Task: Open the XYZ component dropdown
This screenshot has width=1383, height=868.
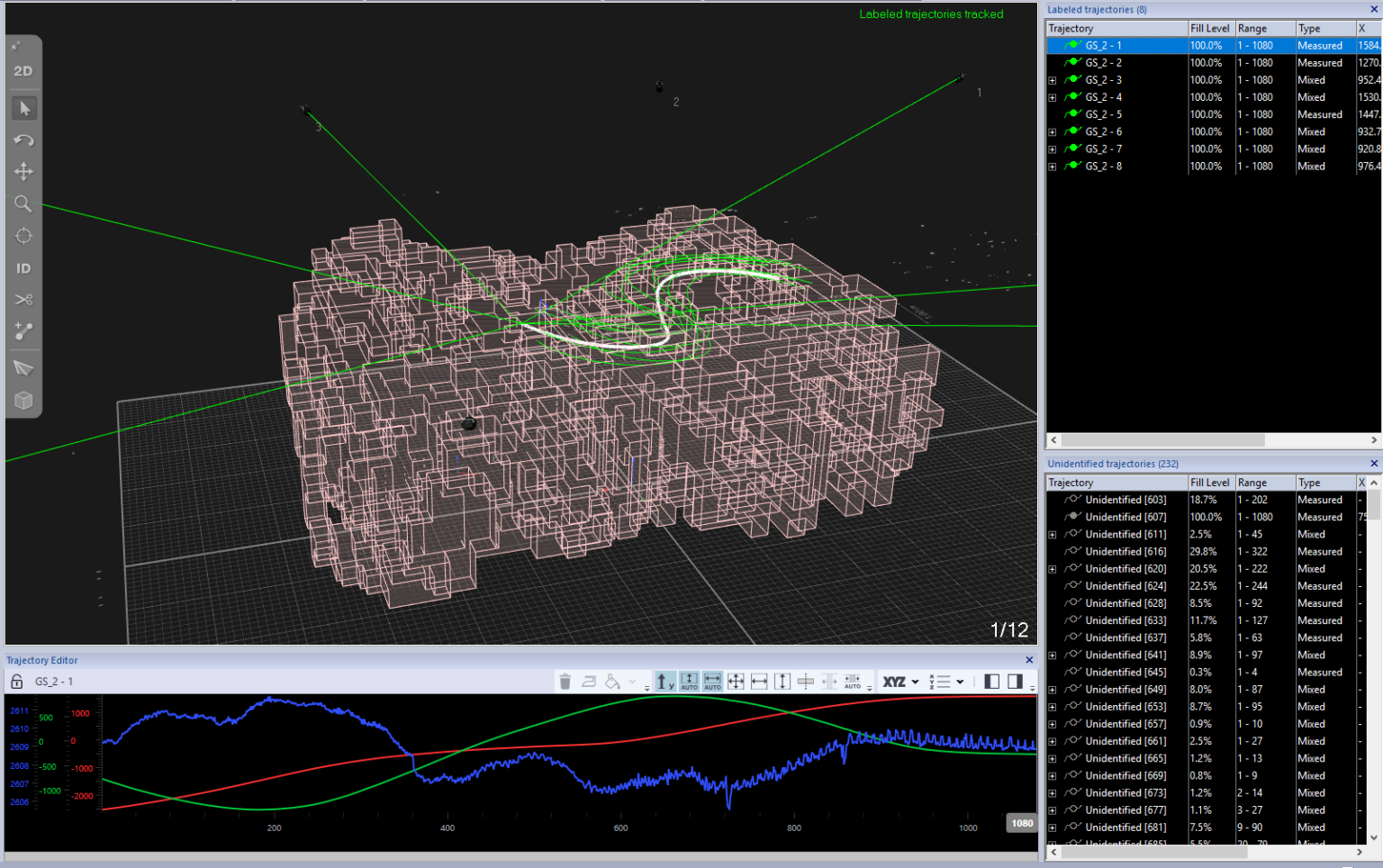Action: tap(900, 682)
